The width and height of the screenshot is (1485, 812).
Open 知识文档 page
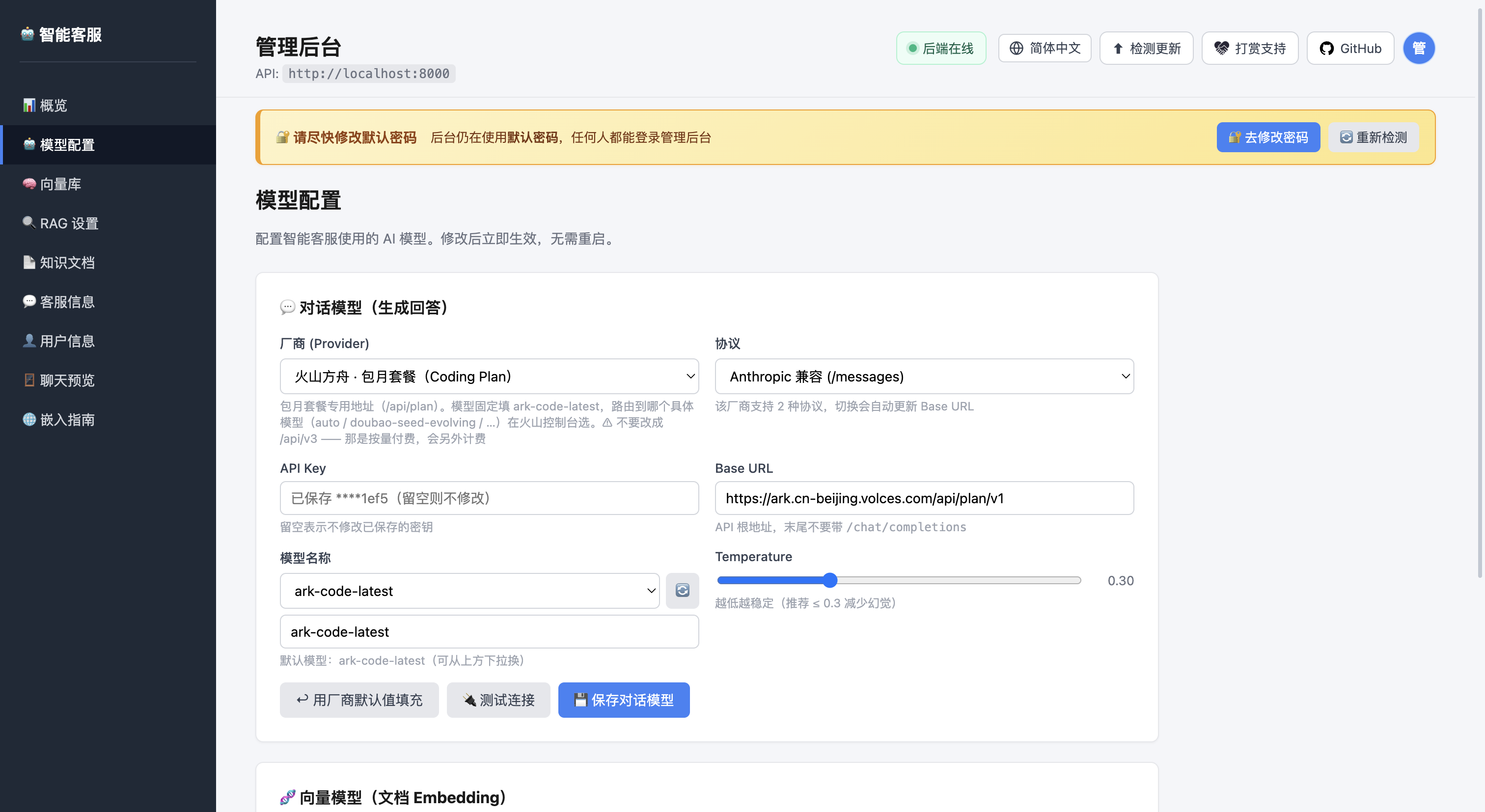point(108,262)
